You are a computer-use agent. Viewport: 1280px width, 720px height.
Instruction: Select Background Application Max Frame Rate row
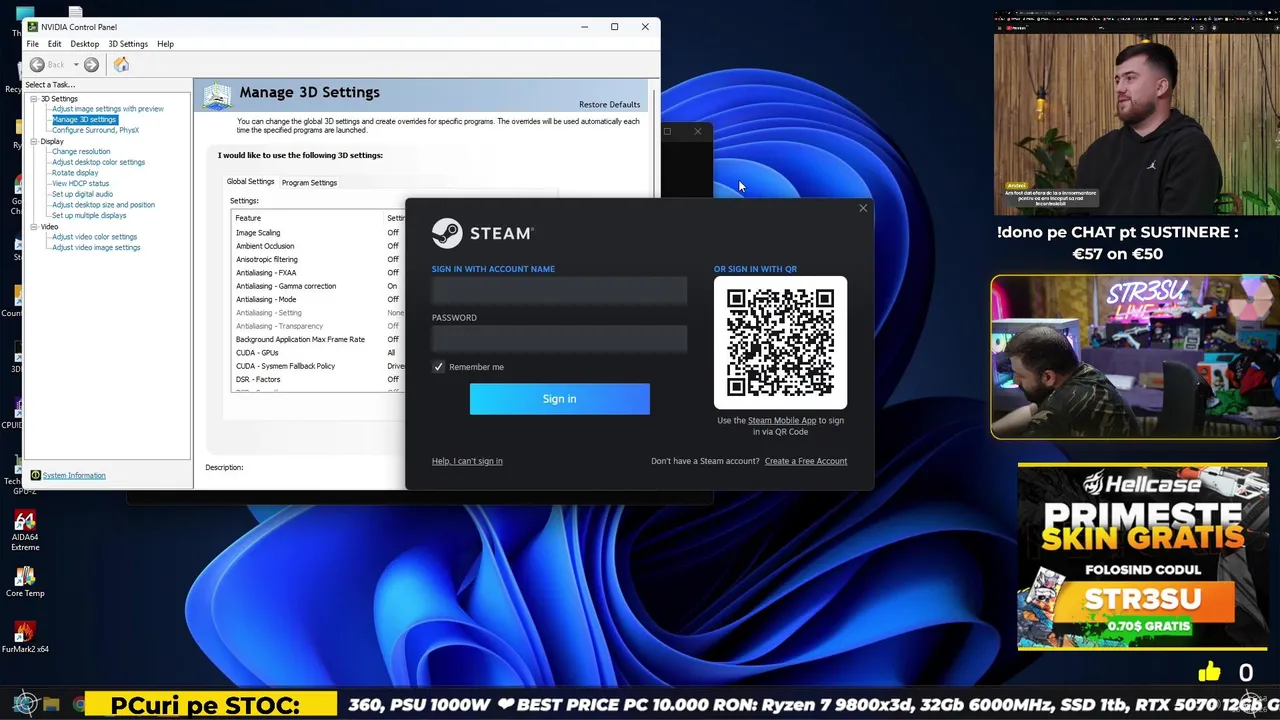[319, 339]
